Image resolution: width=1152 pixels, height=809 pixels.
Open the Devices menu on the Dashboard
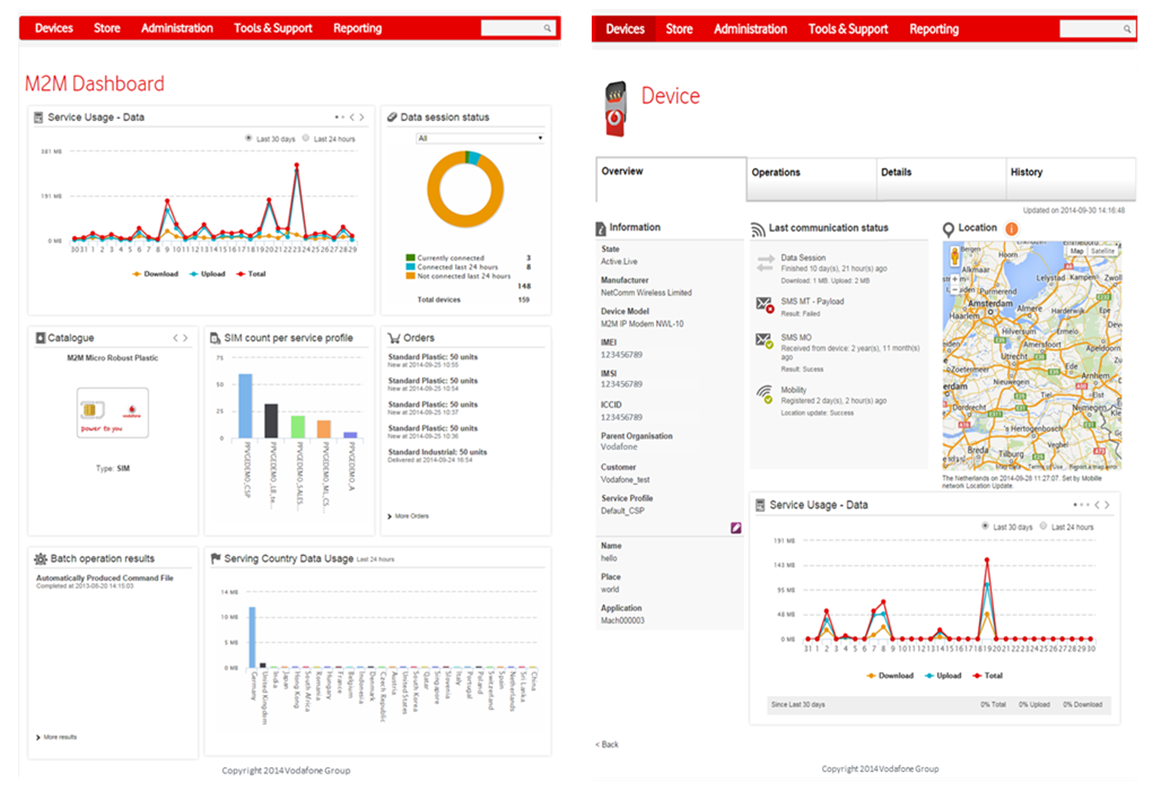54,28
